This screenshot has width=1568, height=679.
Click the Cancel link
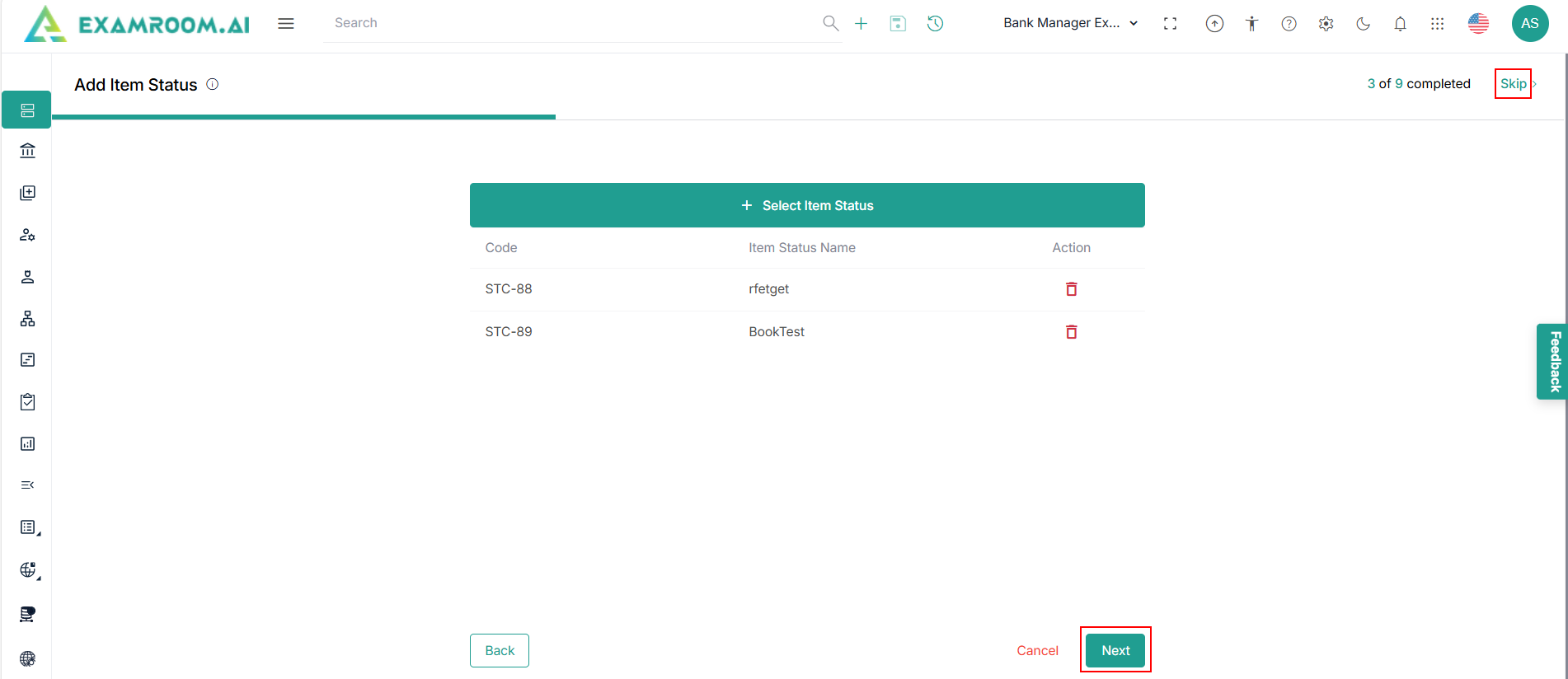1037,651
